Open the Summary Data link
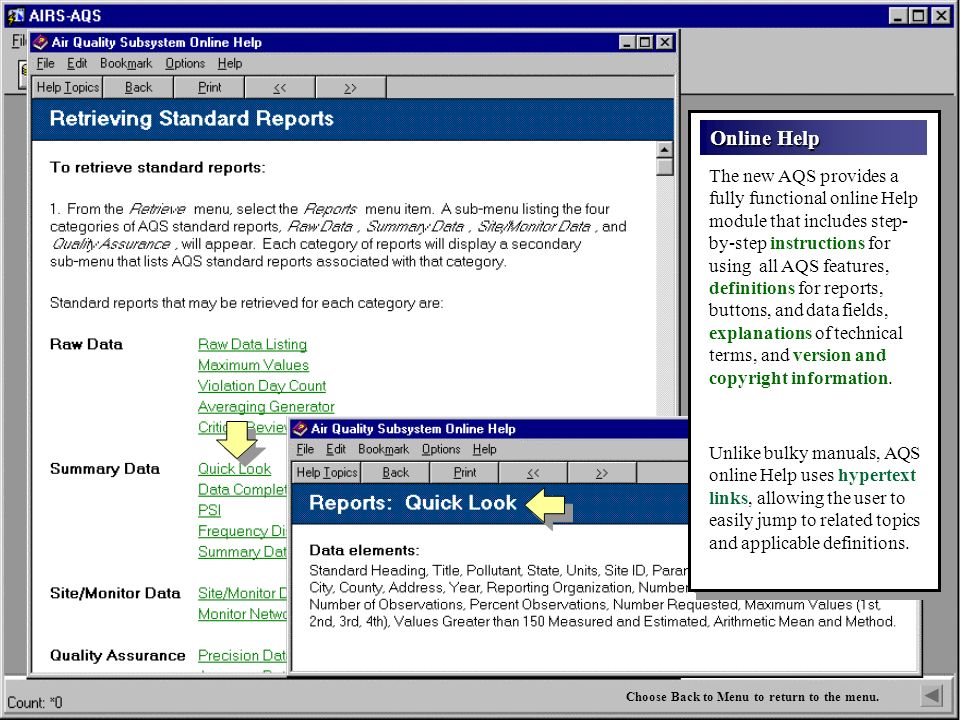960x720 pixels. (x=242, y=552)
